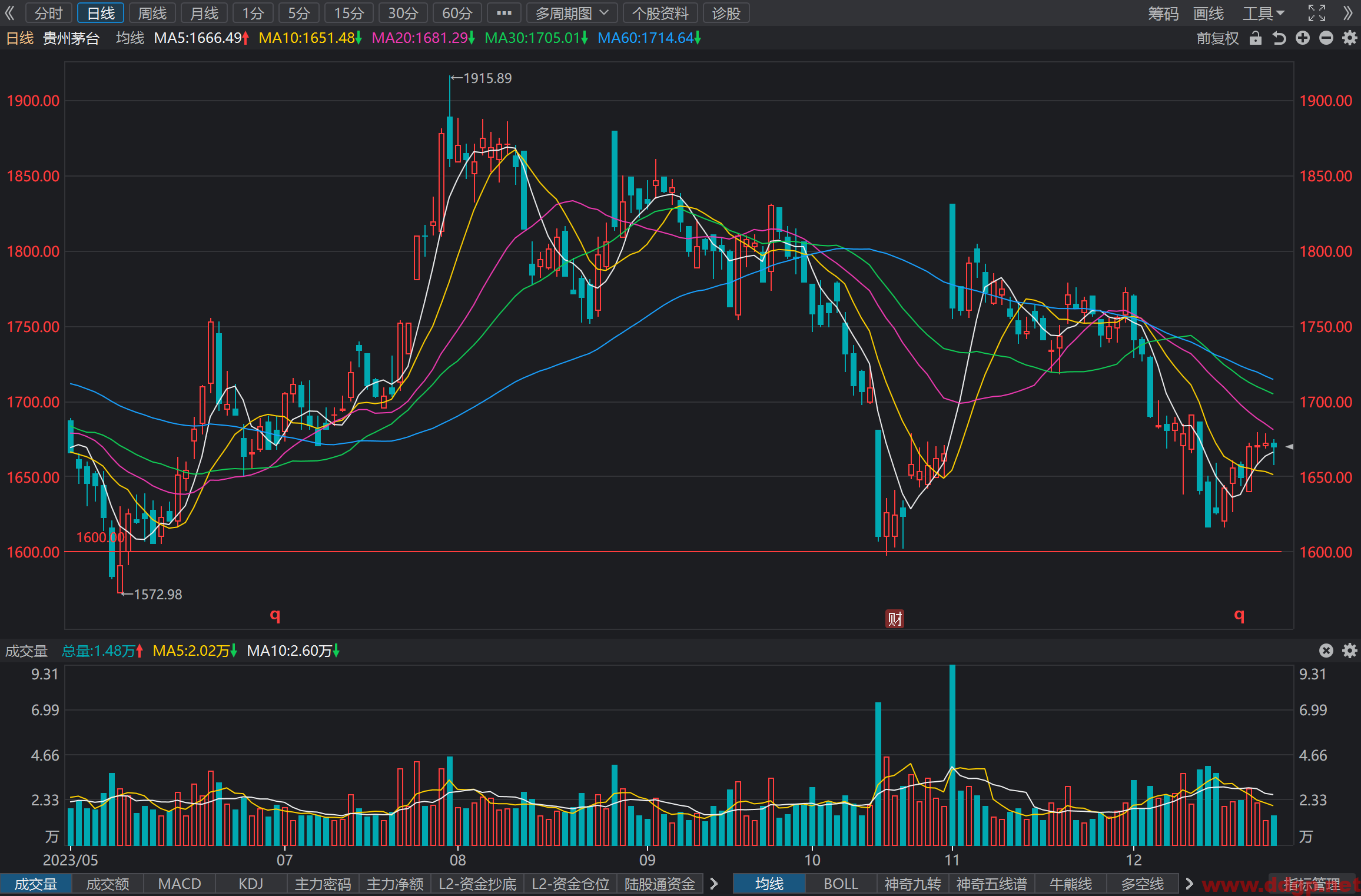Click volume MA10:2.60万 legend
Viewport: 1361px width, 896px height.
pos(293,651)
